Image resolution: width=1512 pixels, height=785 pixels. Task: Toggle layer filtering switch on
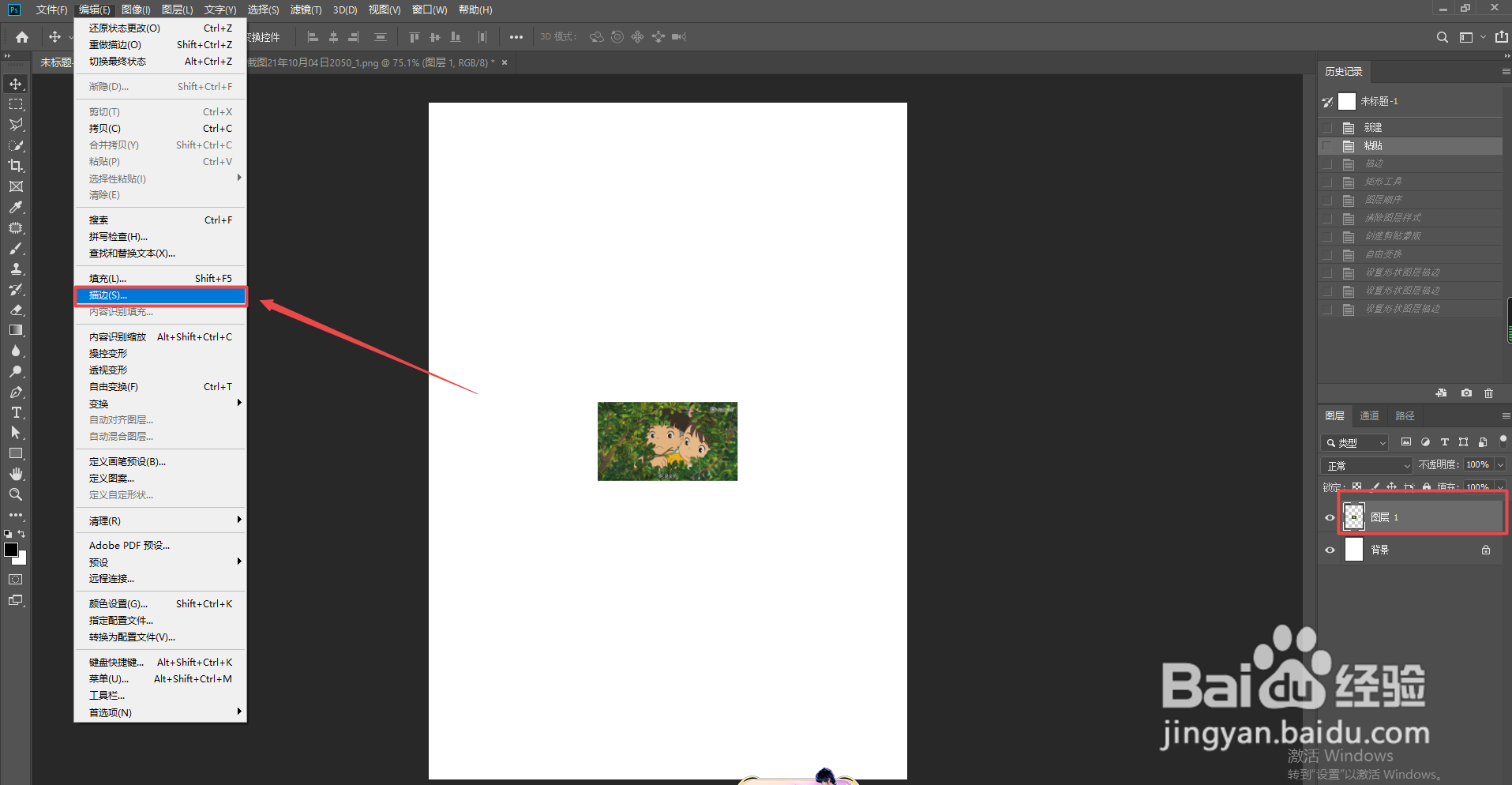pyautogui.click(x=1503, y=441)
